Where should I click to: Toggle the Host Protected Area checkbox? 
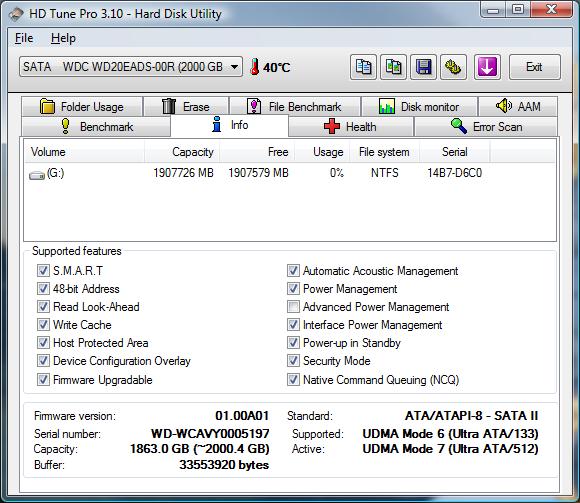43,342
